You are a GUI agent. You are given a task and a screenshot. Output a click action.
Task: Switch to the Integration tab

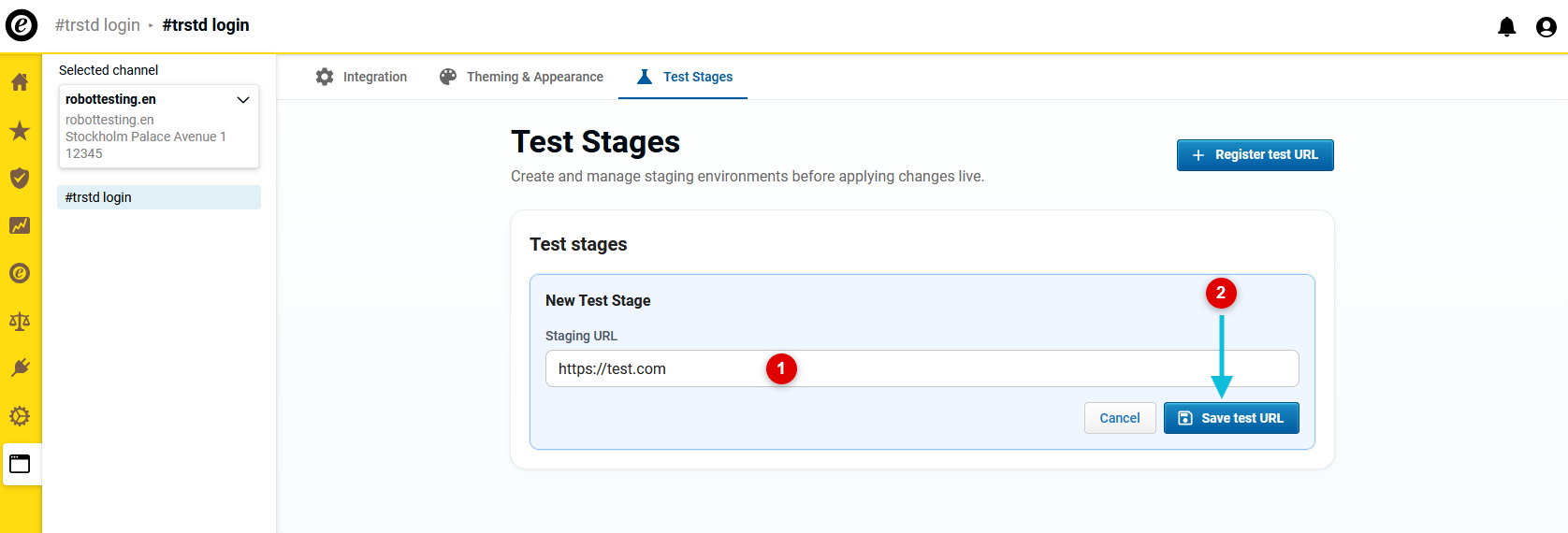[x=361, y=77]
